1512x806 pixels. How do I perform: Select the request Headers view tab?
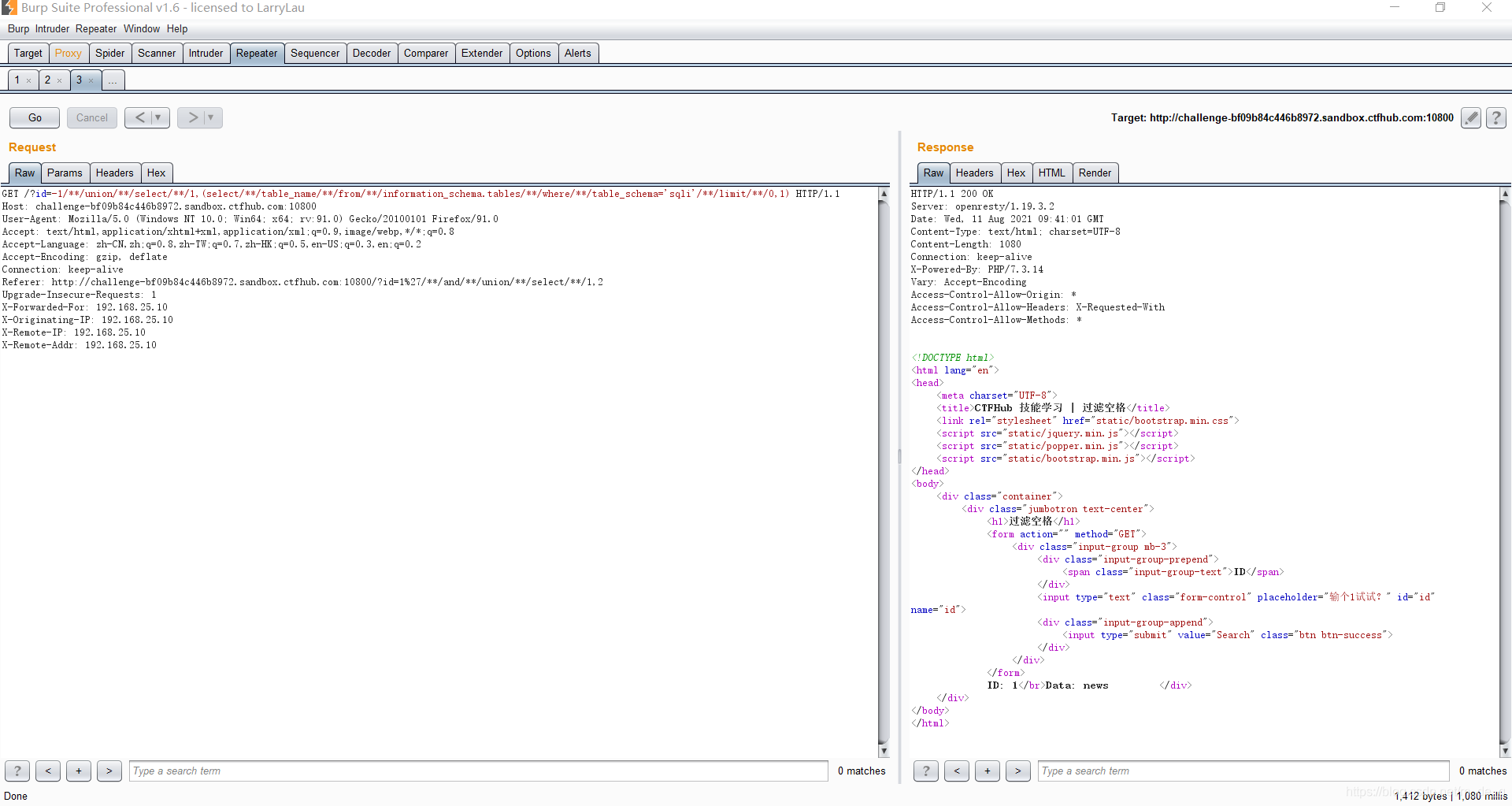[115, 173]
